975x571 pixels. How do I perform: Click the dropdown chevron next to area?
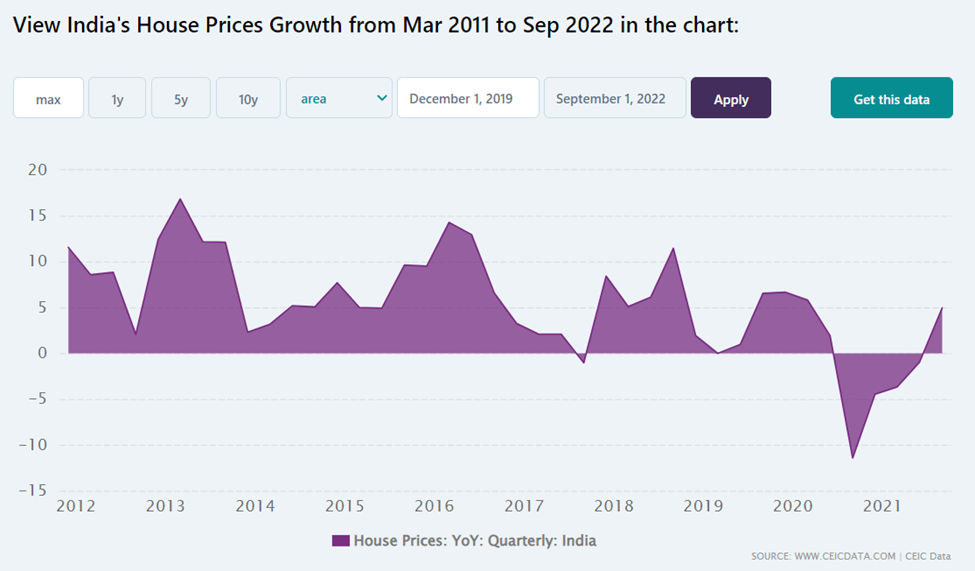tap(381, 98)
